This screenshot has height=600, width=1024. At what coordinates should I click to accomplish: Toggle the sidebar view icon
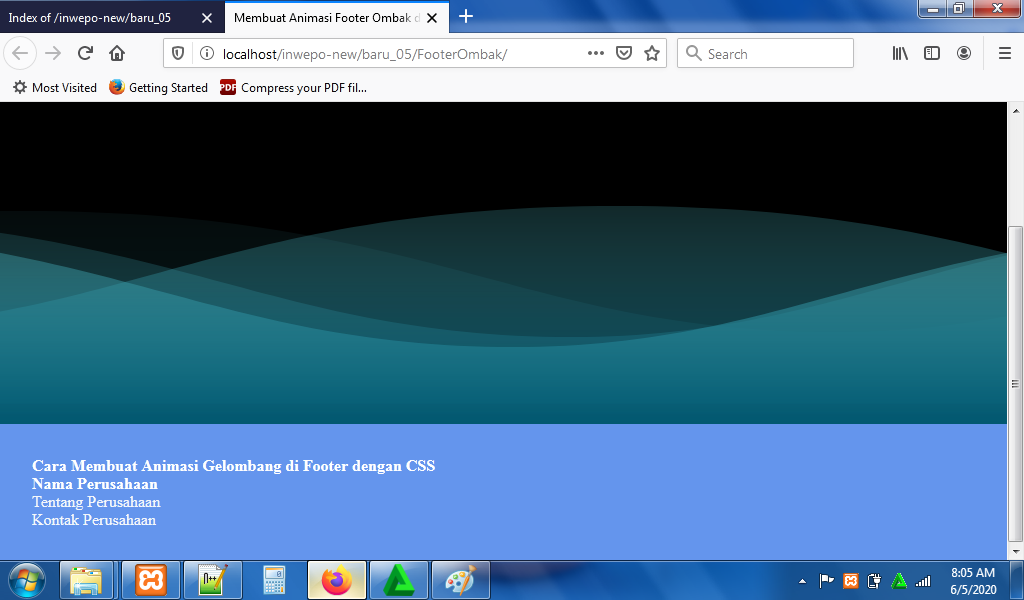point(932,54)
